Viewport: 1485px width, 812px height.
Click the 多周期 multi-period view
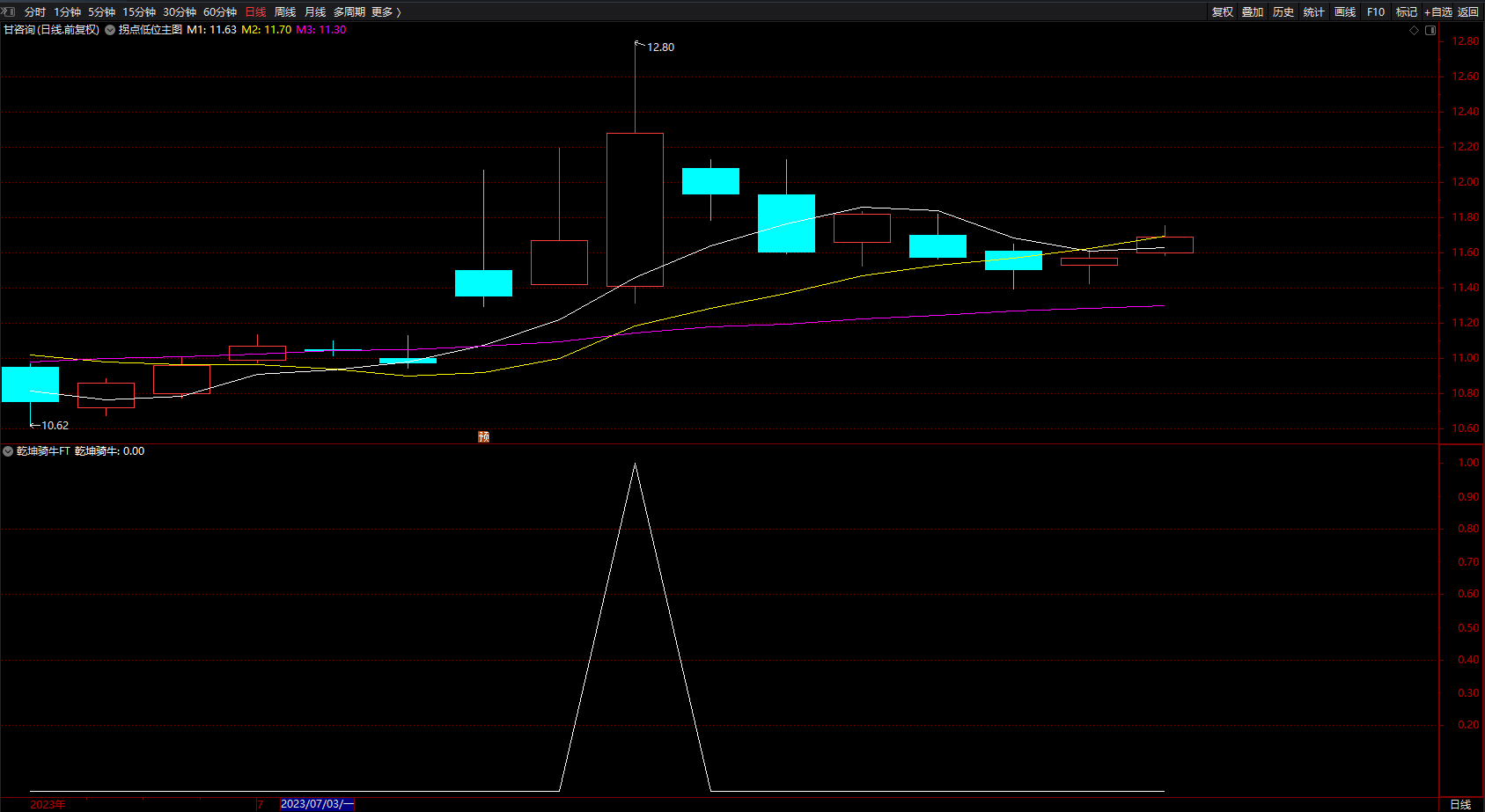(x=349, y=11)
